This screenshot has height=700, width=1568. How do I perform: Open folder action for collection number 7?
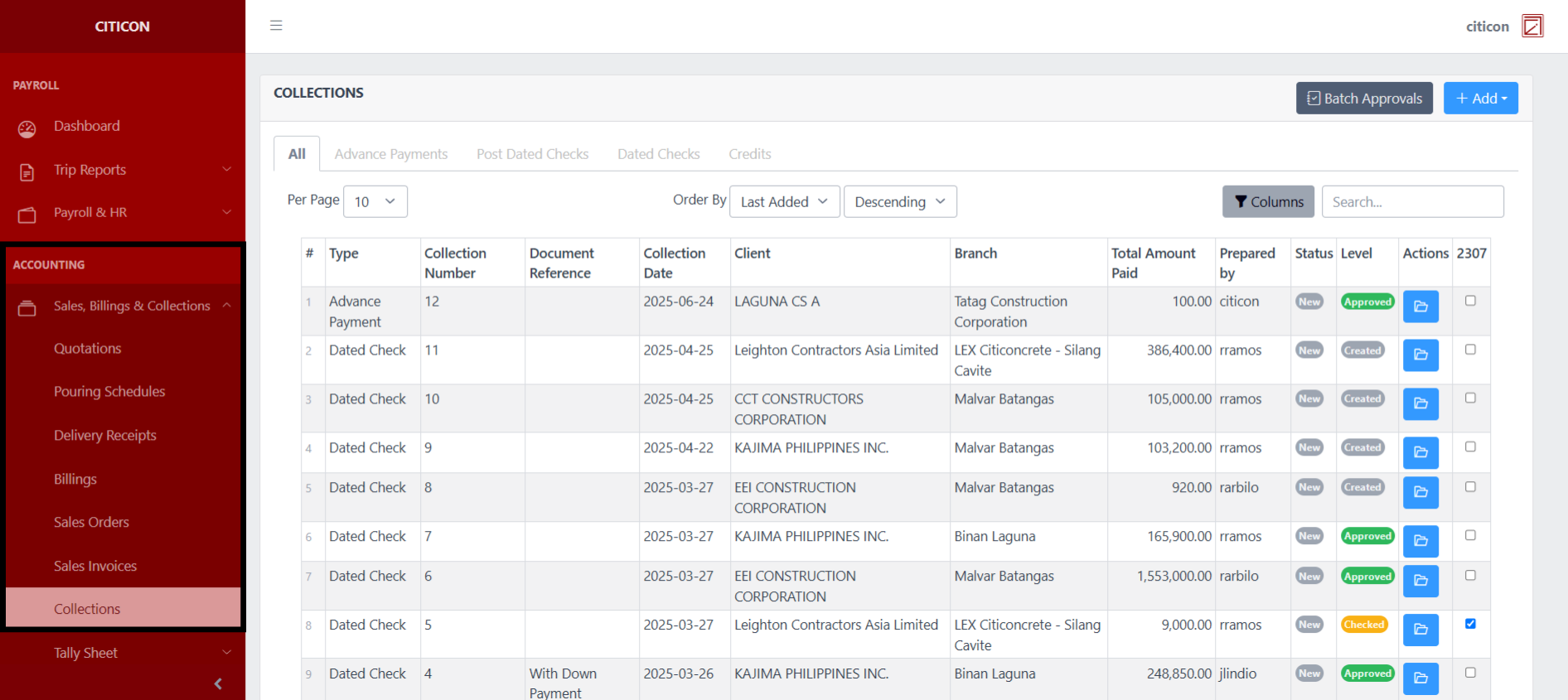click(1420, 541)
